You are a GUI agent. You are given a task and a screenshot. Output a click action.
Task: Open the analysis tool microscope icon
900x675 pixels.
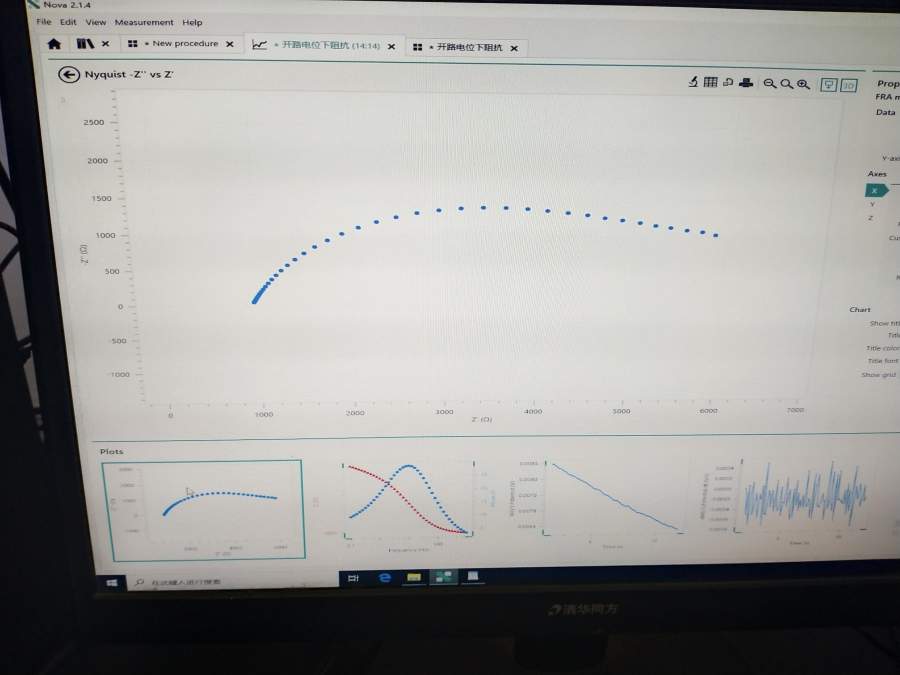pos(693,82)
